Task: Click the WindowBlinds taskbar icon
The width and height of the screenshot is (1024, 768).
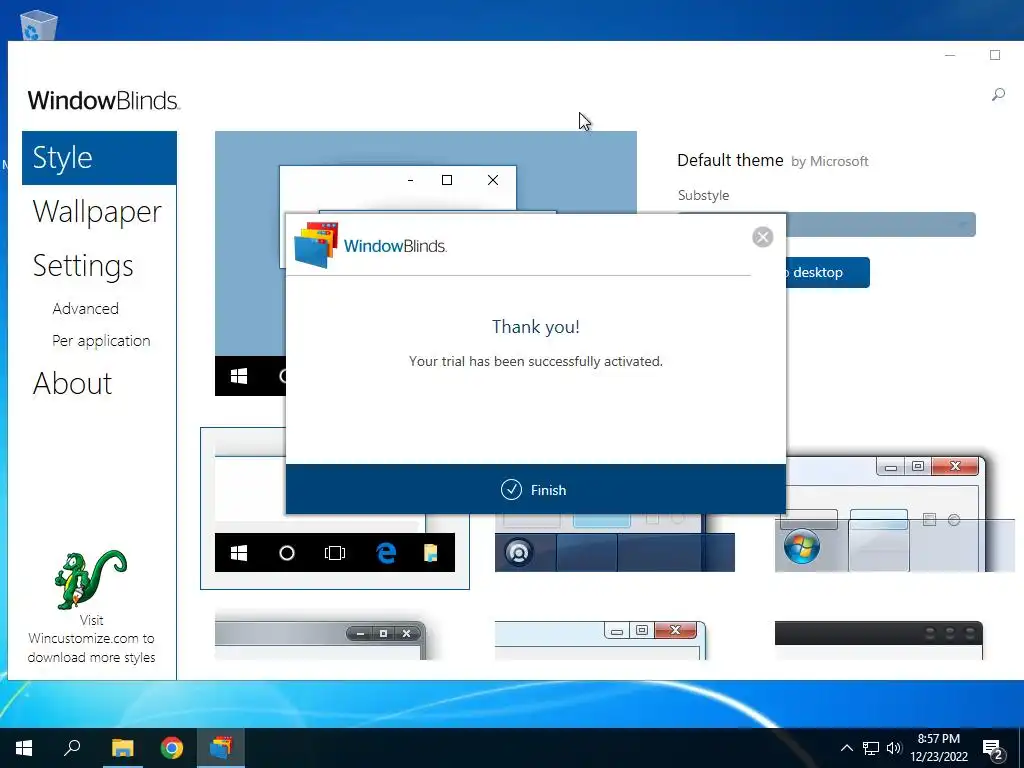Action: click(x=221, y=748)
